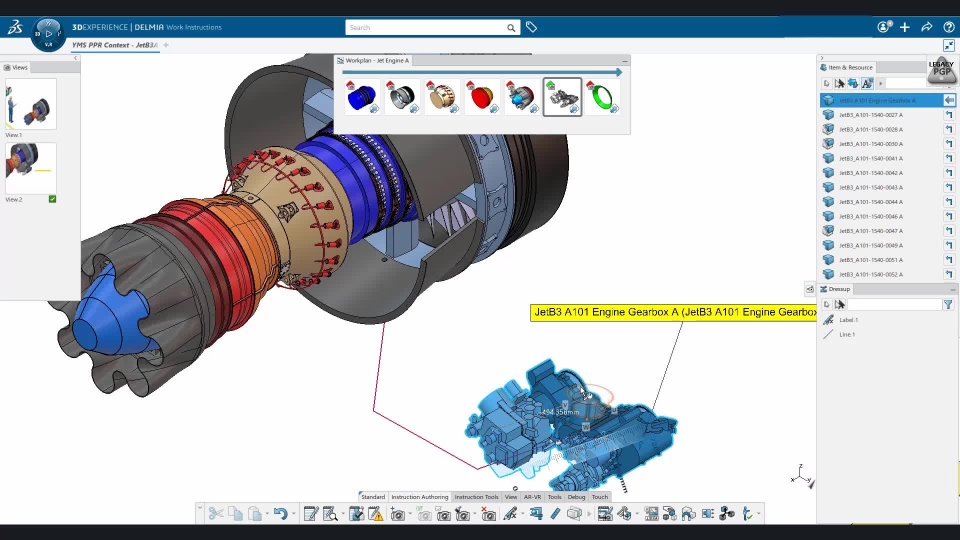Collapse the Views panel with chevron
This screenshot has width=960, height=540.
pyautogui.click(x=75, y=58)
